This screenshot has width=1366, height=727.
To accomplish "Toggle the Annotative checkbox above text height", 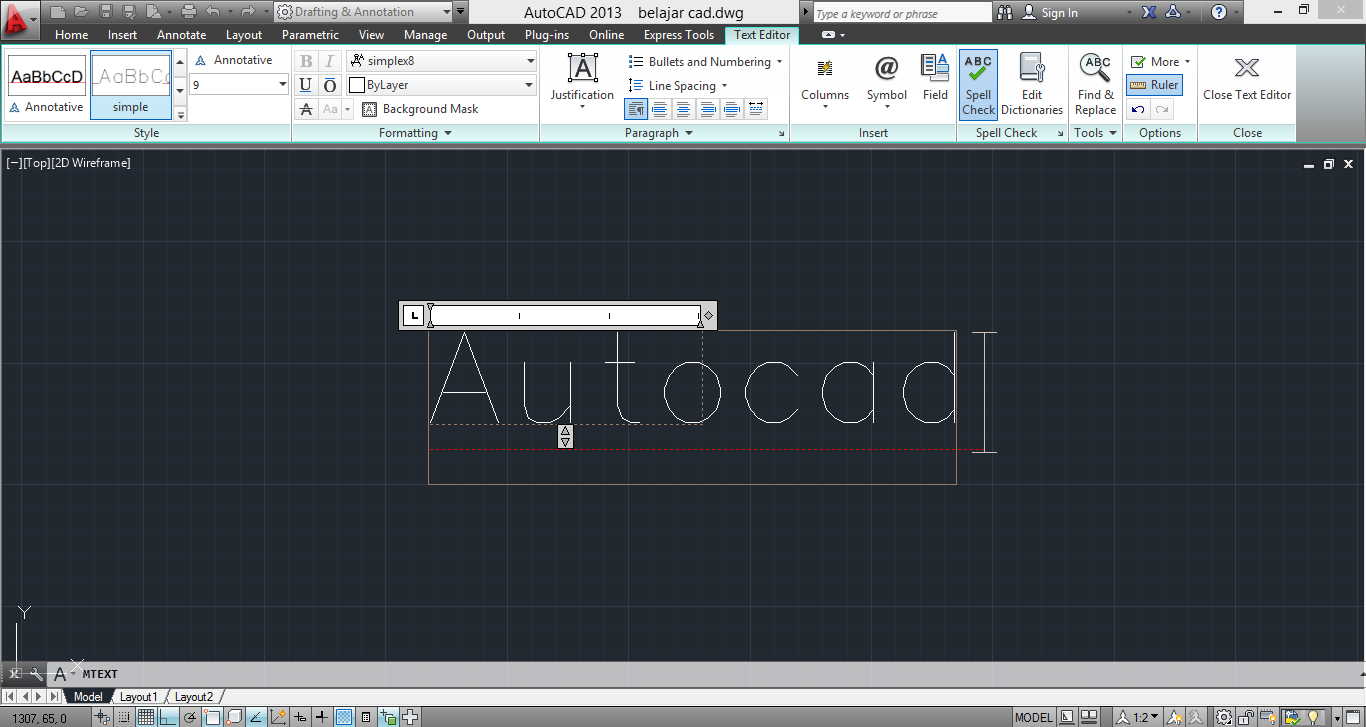I will 234,60.
